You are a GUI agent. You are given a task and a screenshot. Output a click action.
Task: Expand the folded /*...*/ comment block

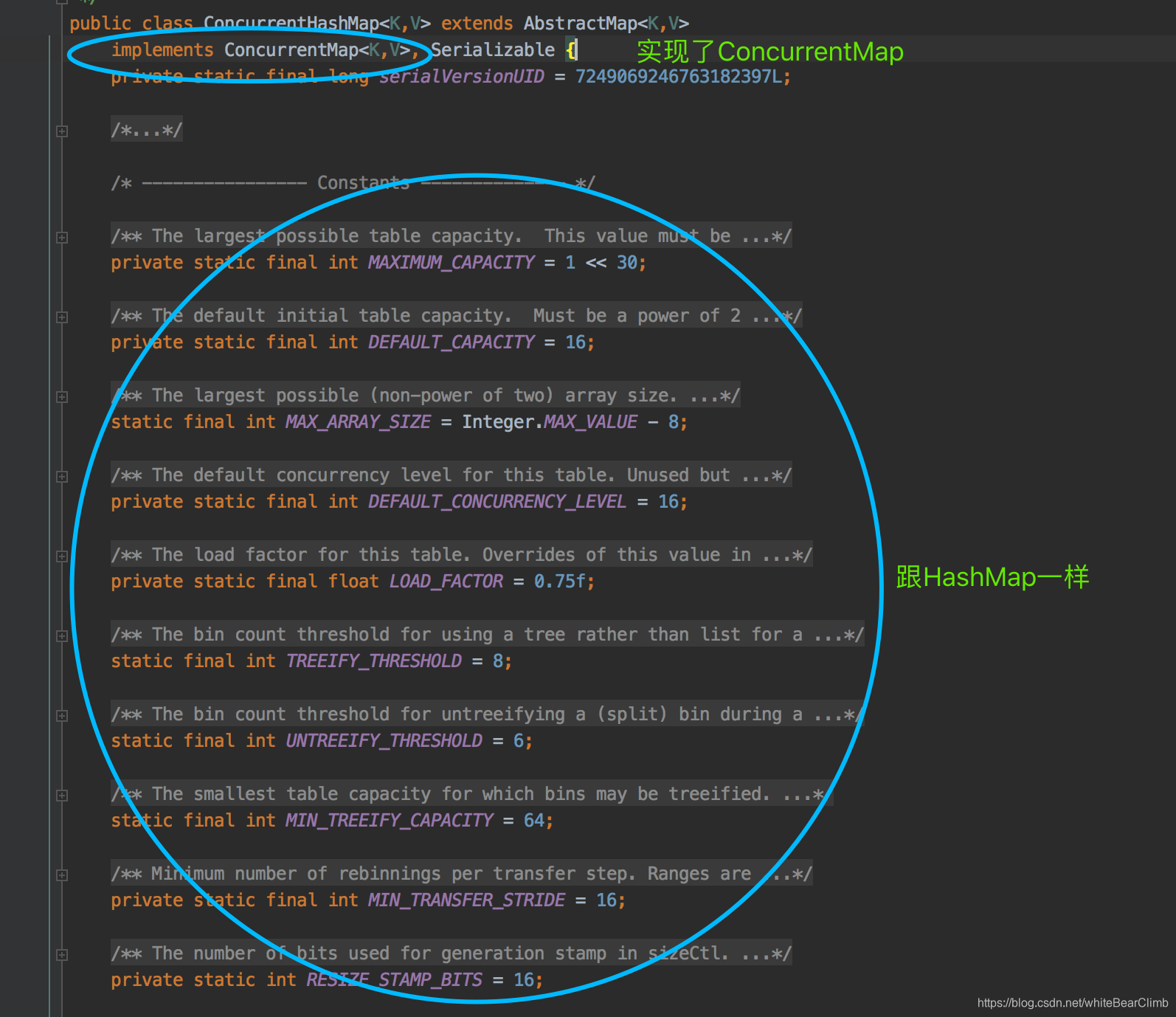pyautogui.click(x=62, y=131)
